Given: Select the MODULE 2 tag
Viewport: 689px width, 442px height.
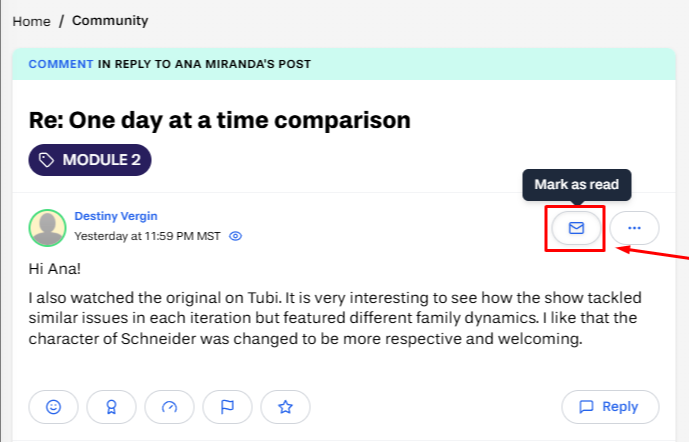Looking at the screenshot, I should 90,160.
